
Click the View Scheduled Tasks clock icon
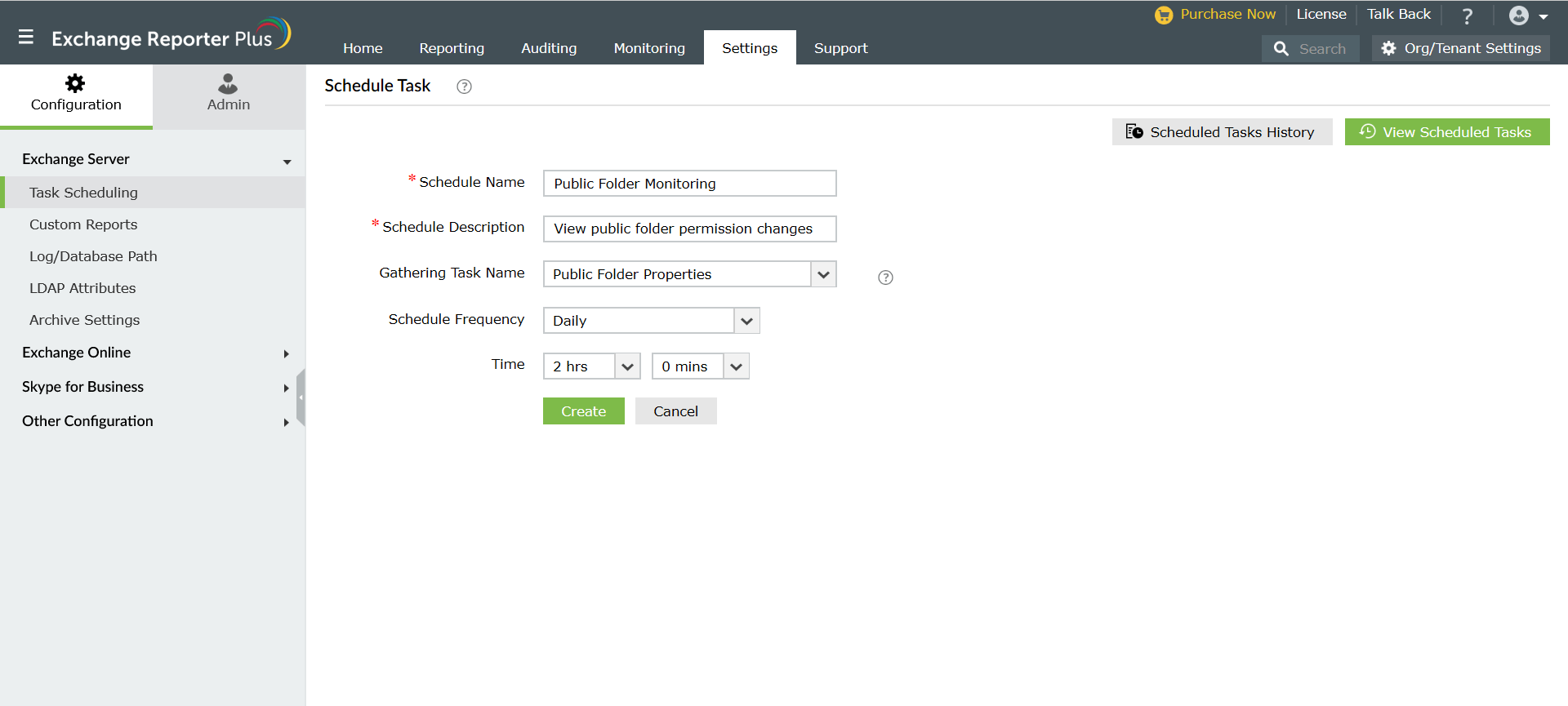pos(1368,131)
